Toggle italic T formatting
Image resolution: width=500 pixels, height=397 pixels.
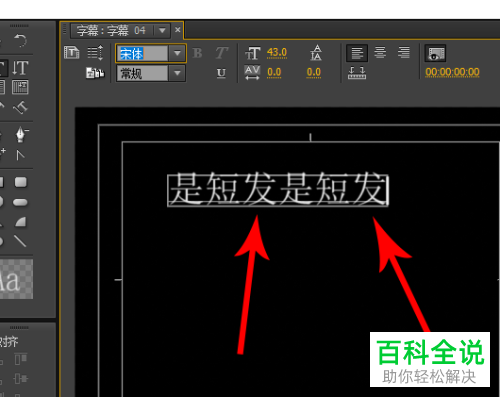click(221, 53)
